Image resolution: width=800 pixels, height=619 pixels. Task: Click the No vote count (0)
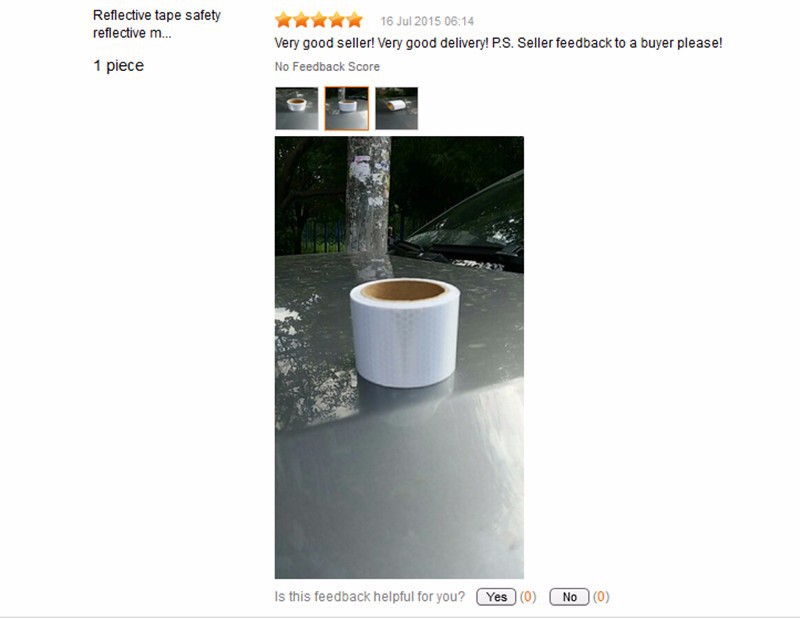(601, 597)
